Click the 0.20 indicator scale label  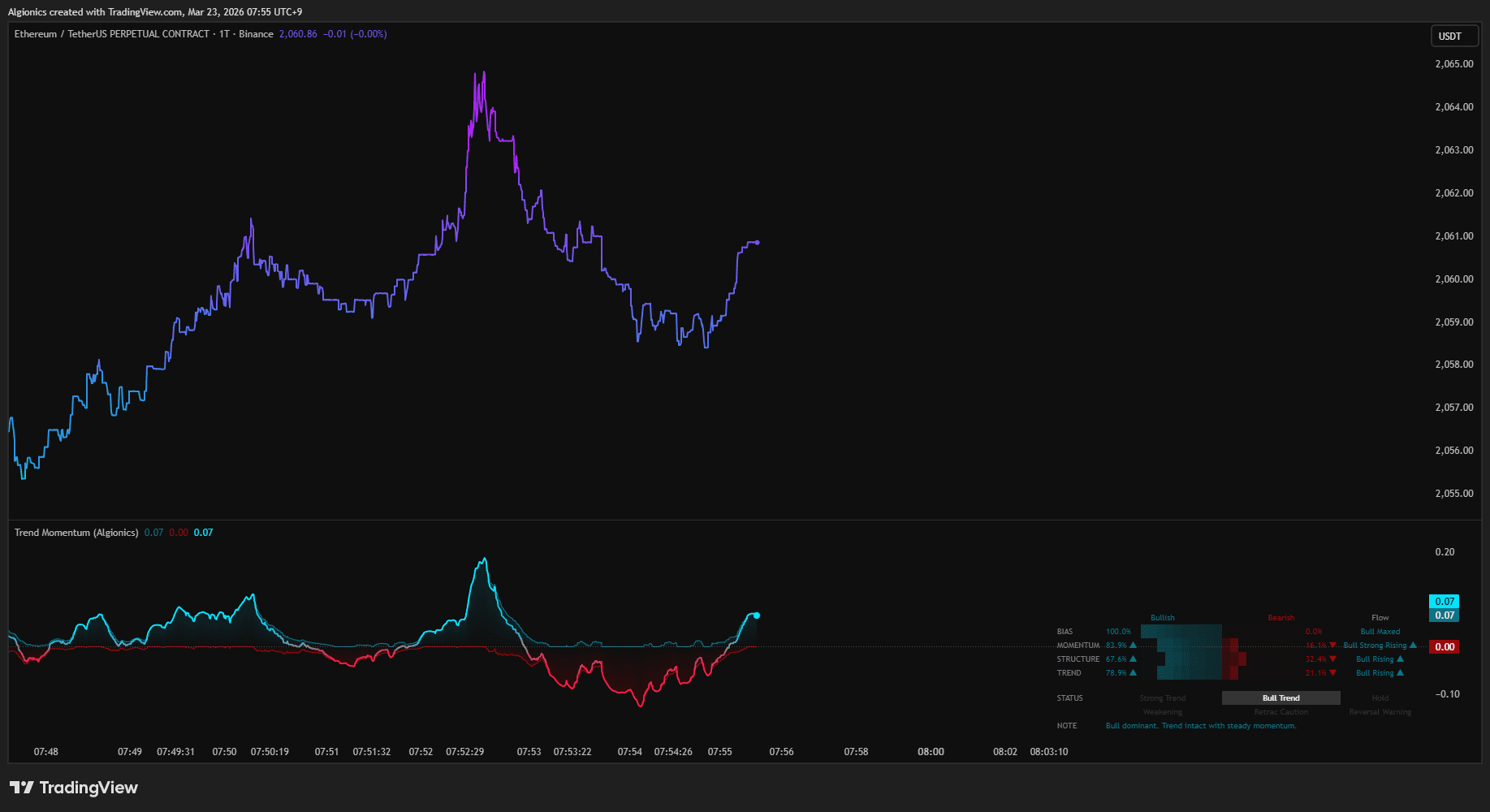pyautogui.click(x=1445, y=552)
